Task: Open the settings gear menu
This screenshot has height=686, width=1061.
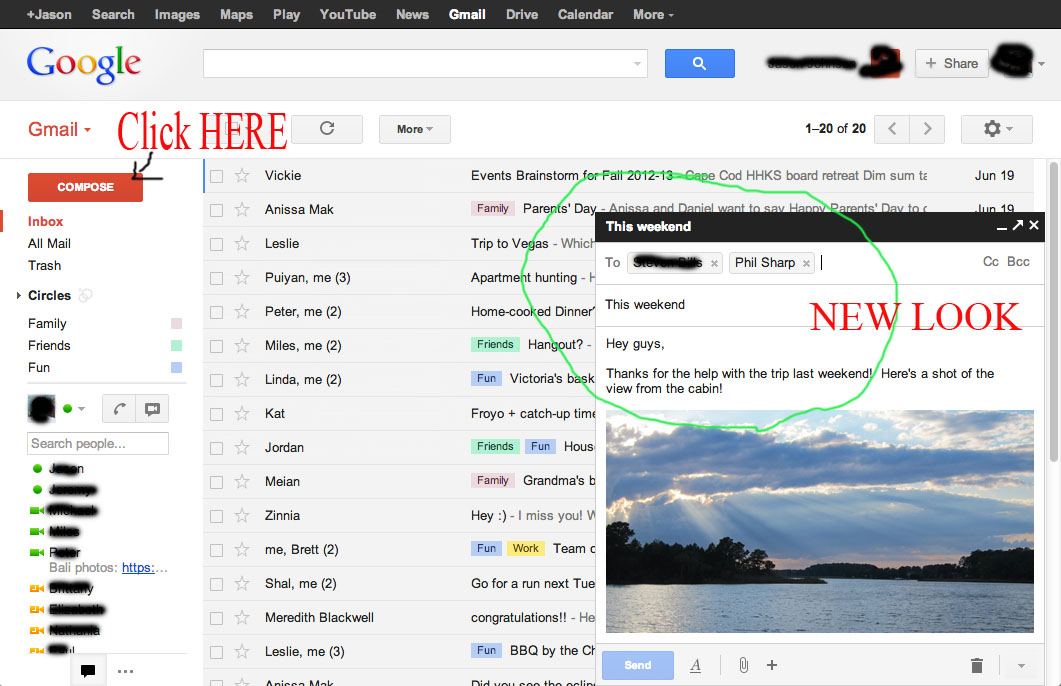Action: [x=996, y=129]
